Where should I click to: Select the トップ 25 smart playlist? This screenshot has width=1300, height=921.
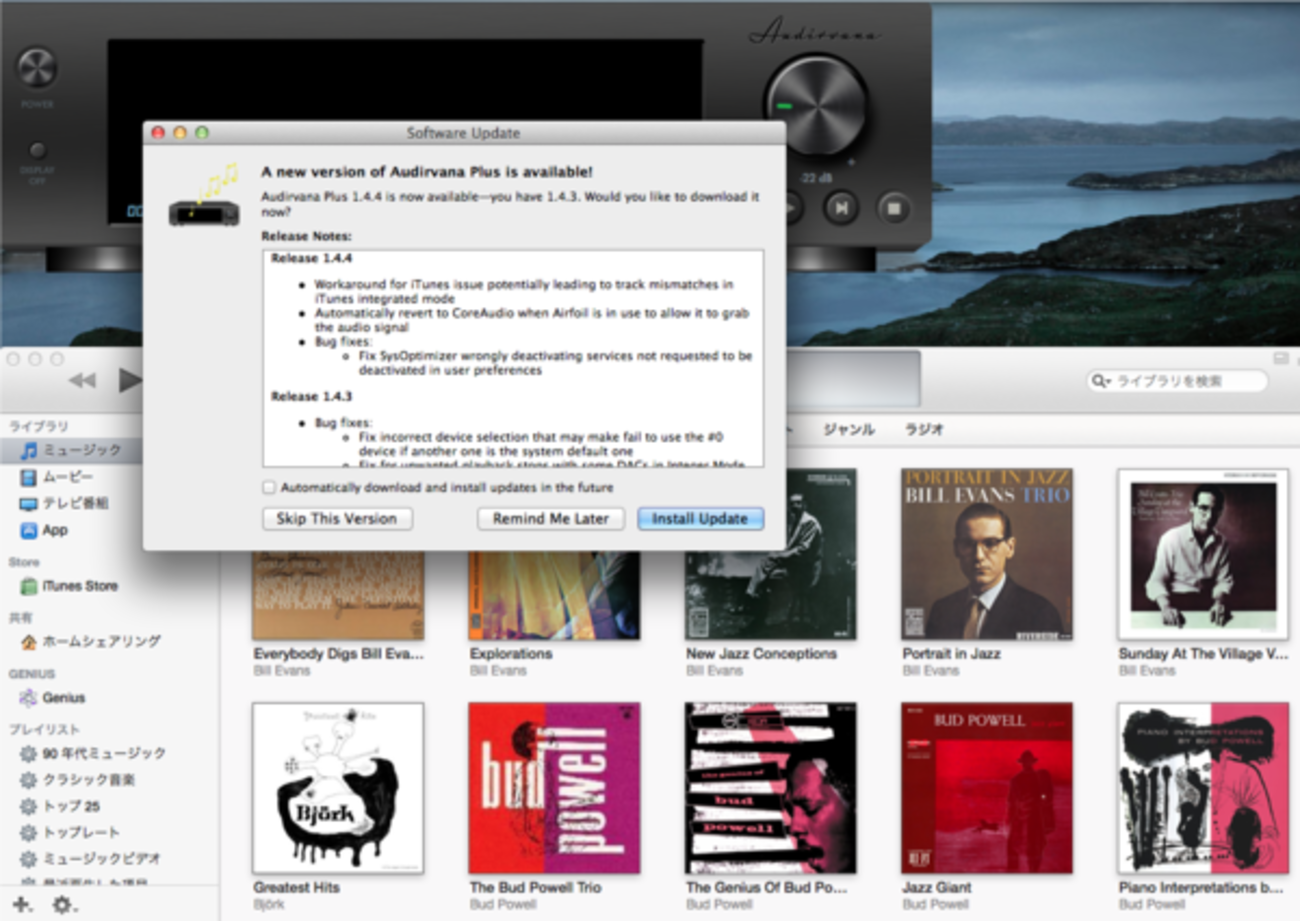[x=60, y=806]
